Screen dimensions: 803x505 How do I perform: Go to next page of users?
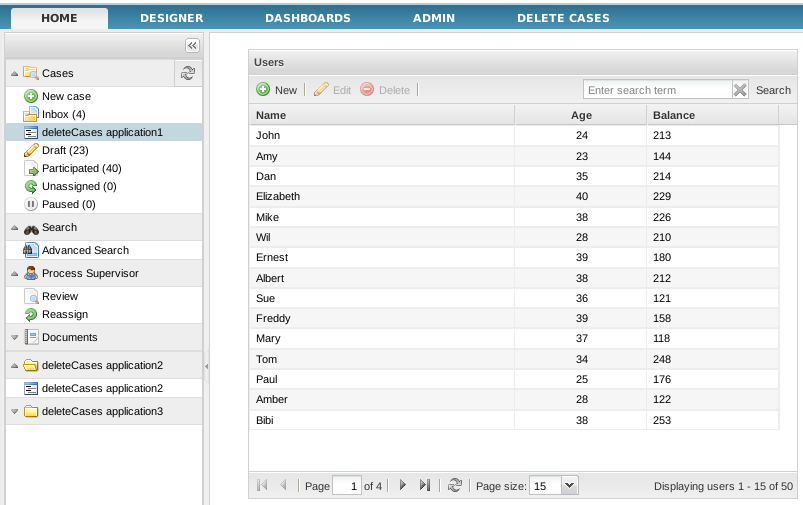pos(403,485)
